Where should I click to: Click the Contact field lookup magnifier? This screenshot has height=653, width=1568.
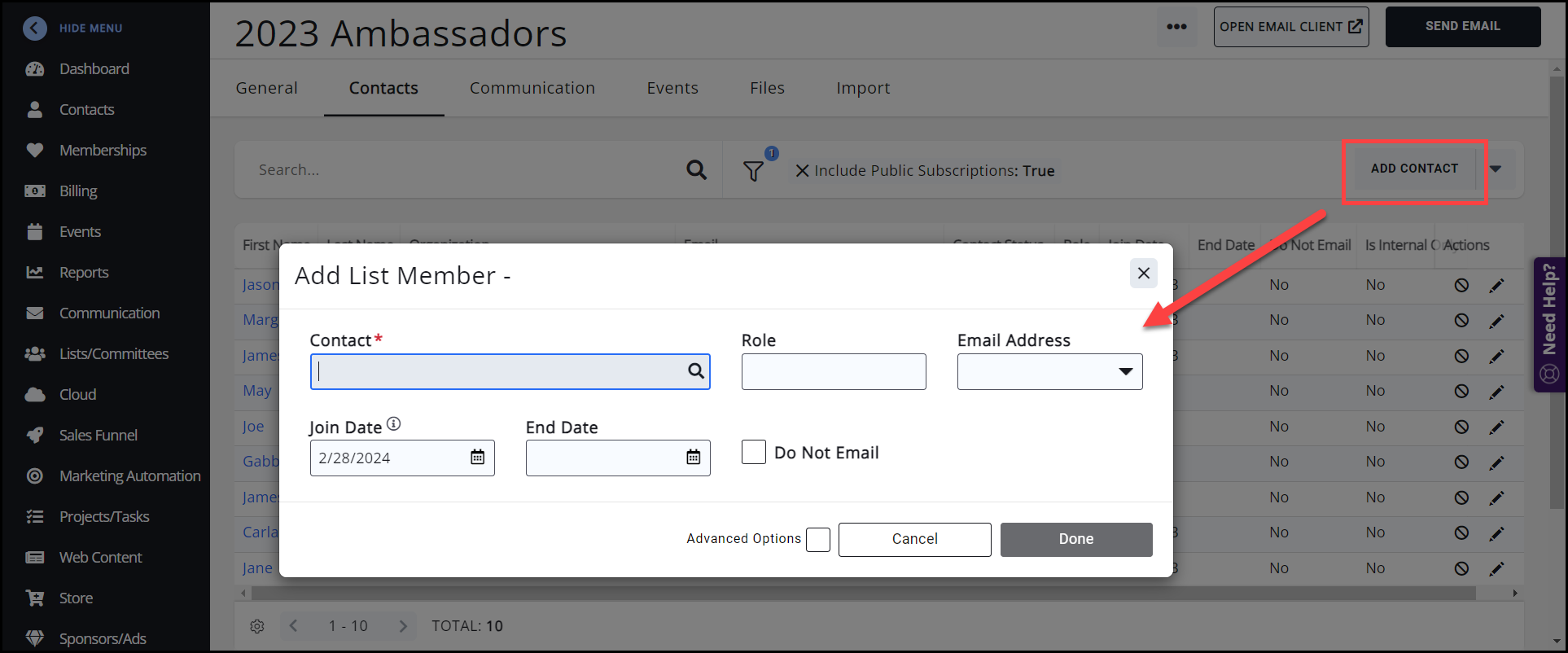[695, 371]
